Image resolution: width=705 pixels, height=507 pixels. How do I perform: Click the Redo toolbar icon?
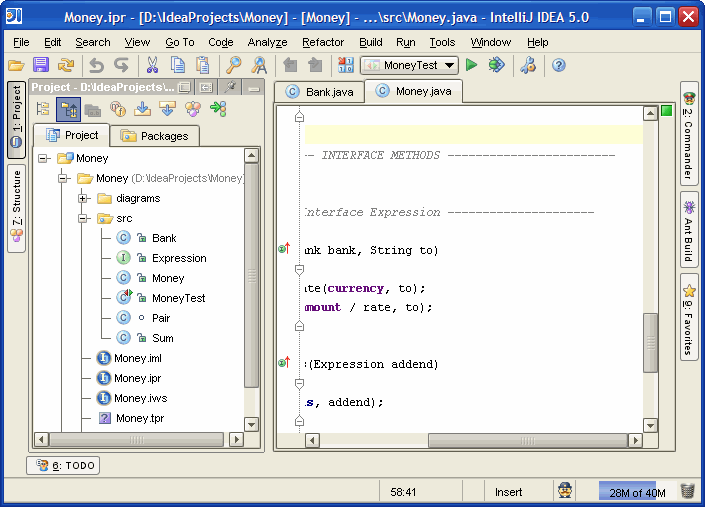tap(121, 66)
